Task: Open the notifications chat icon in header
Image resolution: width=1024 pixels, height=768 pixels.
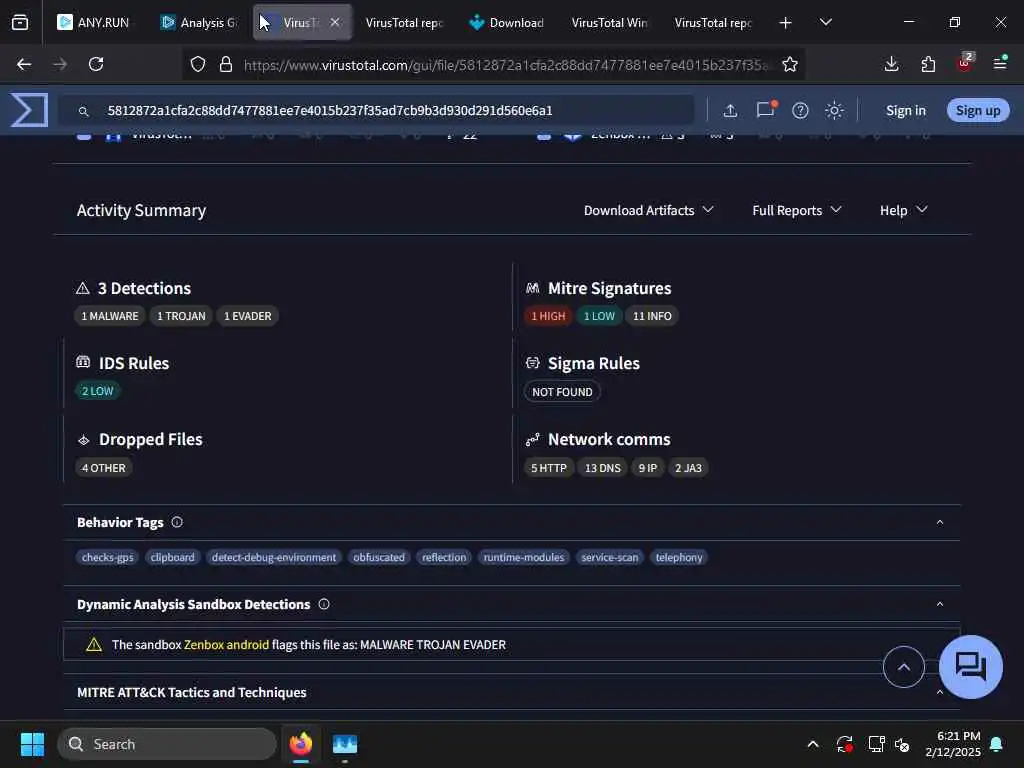Action: pyautogui.click(x=766, y=110)
